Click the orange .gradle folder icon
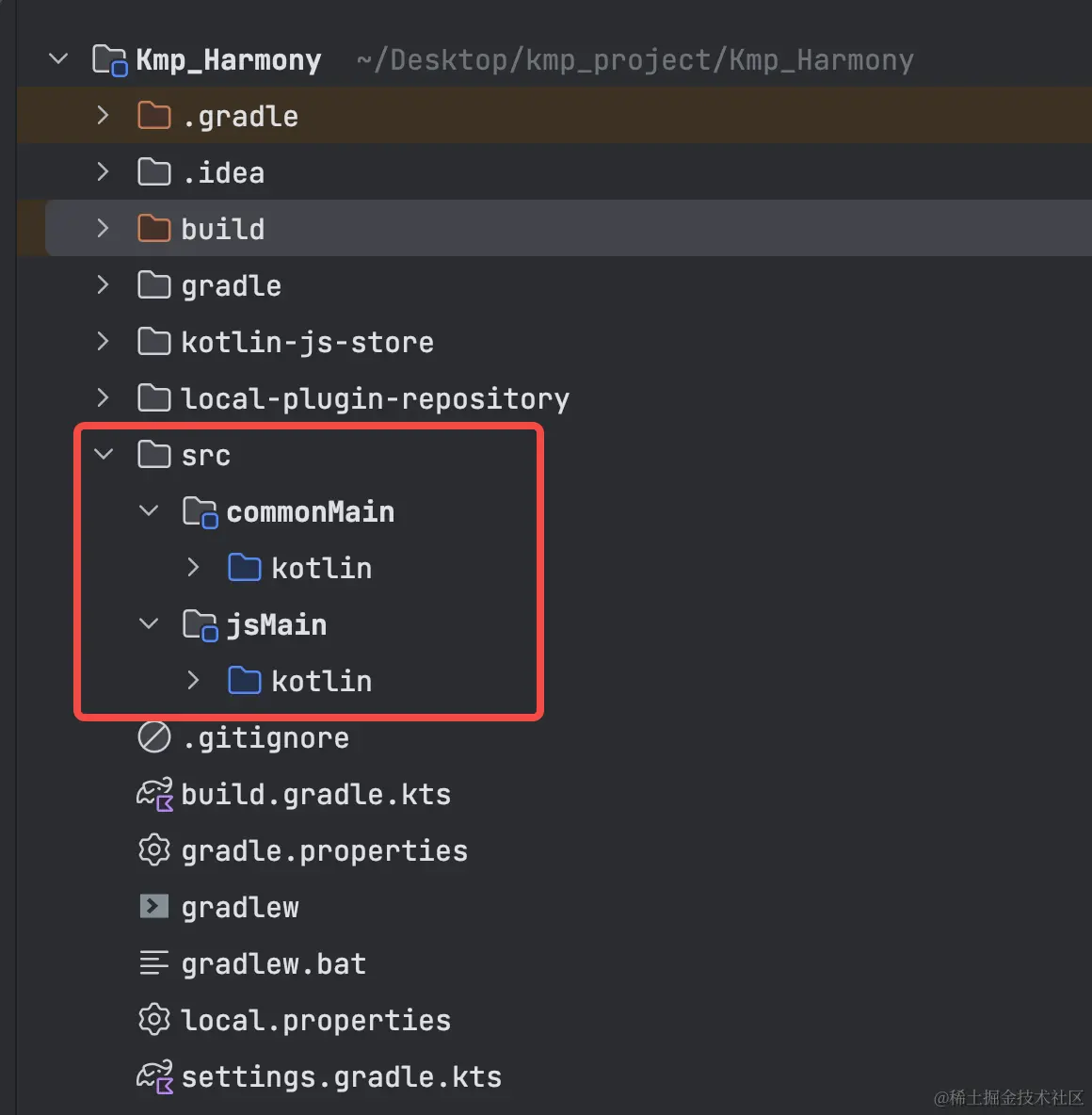1092x1115 pixels. pyautogui.click(x=153, y=116)
